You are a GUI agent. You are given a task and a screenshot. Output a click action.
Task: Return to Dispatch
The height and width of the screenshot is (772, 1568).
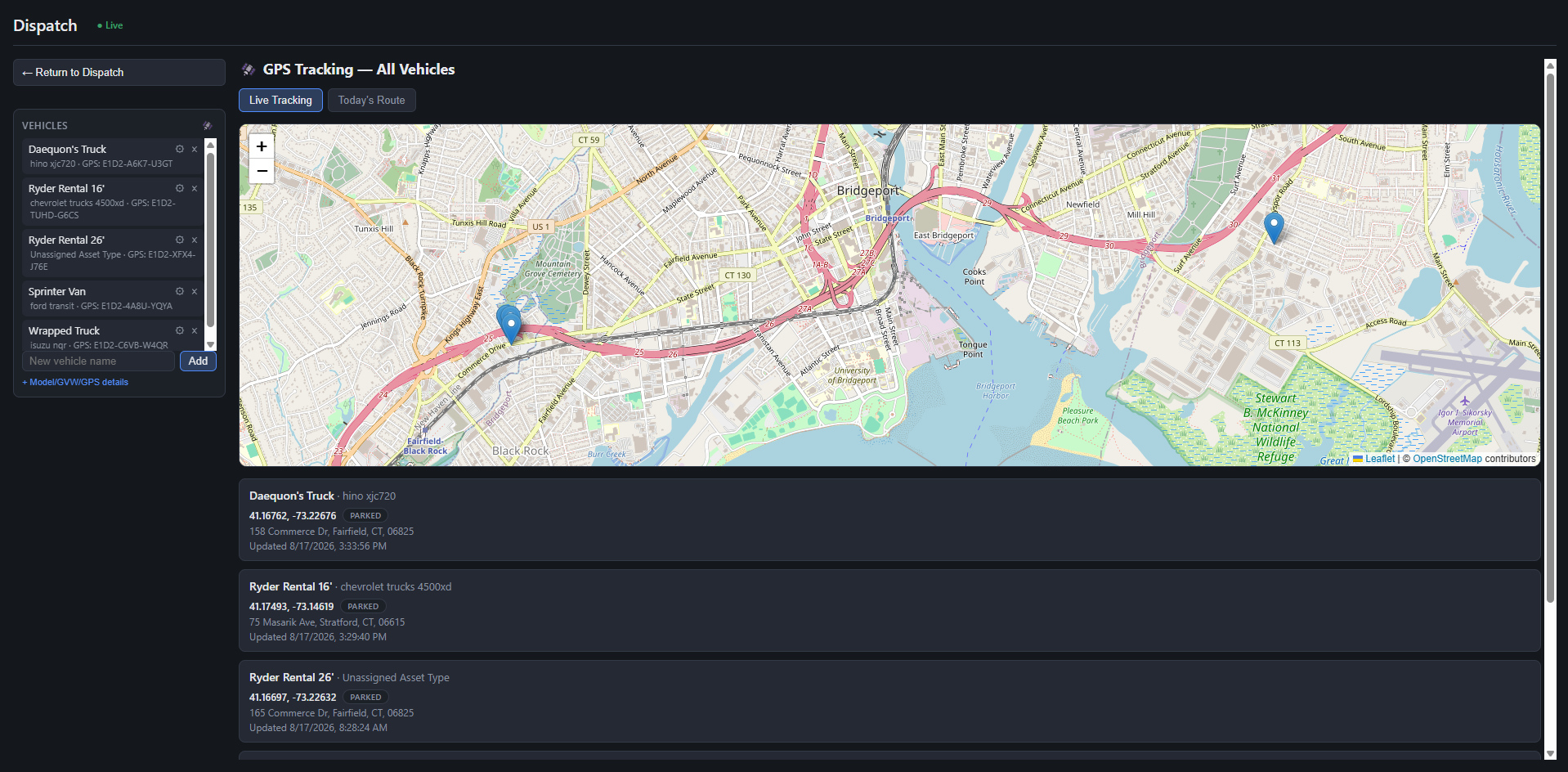click(x=119, y=72)
